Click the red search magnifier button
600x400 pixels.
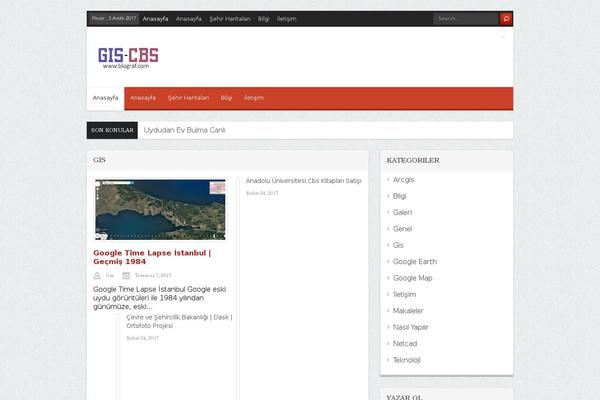coord(506,18)
